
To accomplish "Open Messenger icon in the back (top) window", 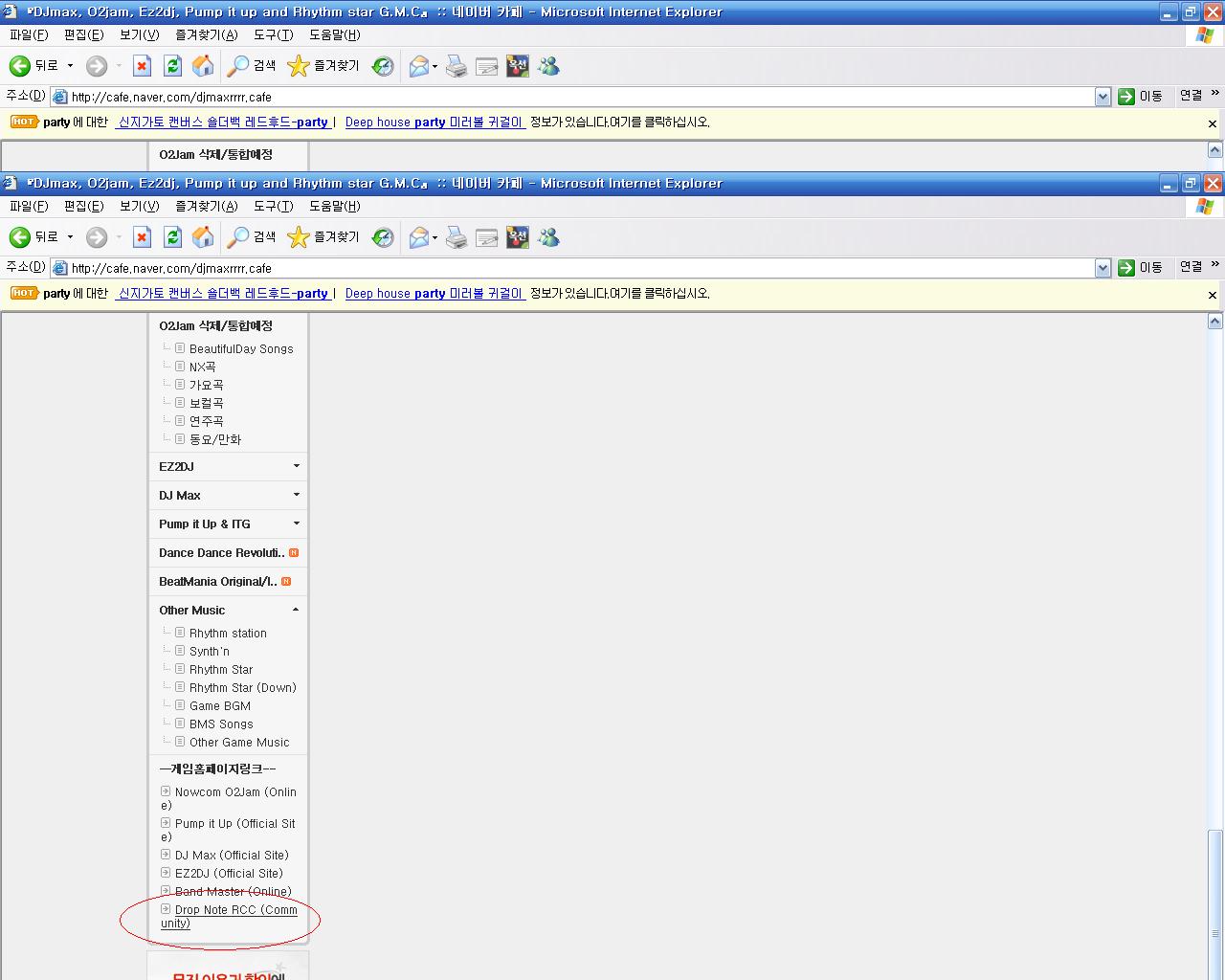I will [548, 66].
